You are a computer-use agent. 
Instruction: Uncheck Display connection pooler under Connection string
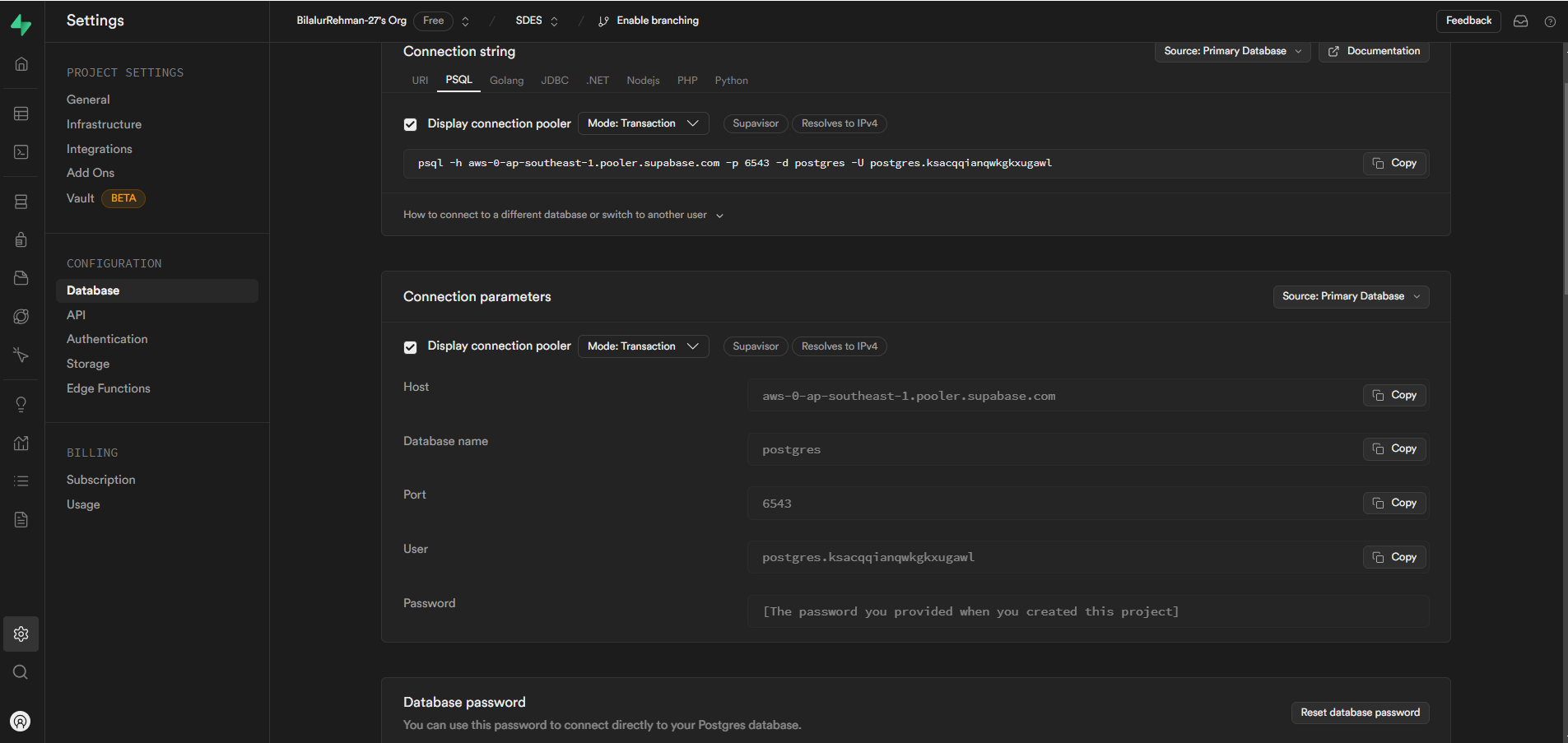(x=410, y=123)
